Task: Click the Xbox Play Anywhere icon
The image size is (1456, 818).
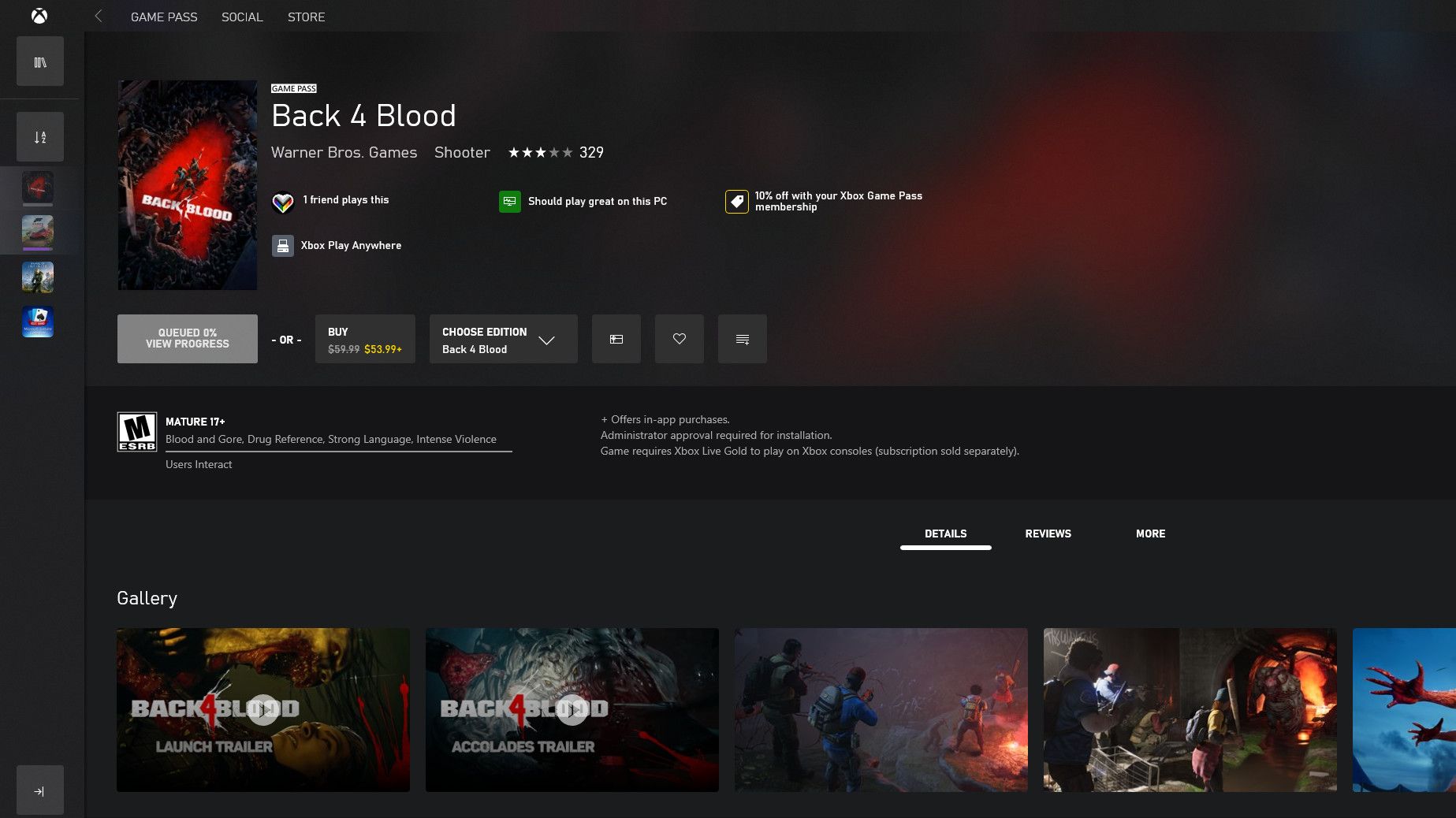Action: 283,245
